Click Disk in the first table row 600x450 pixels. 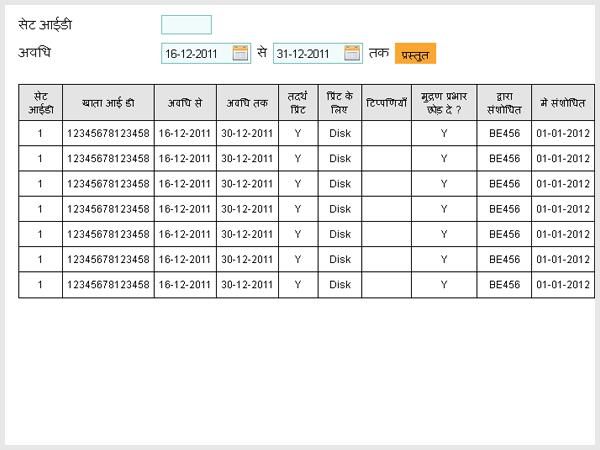click(340, 133)
